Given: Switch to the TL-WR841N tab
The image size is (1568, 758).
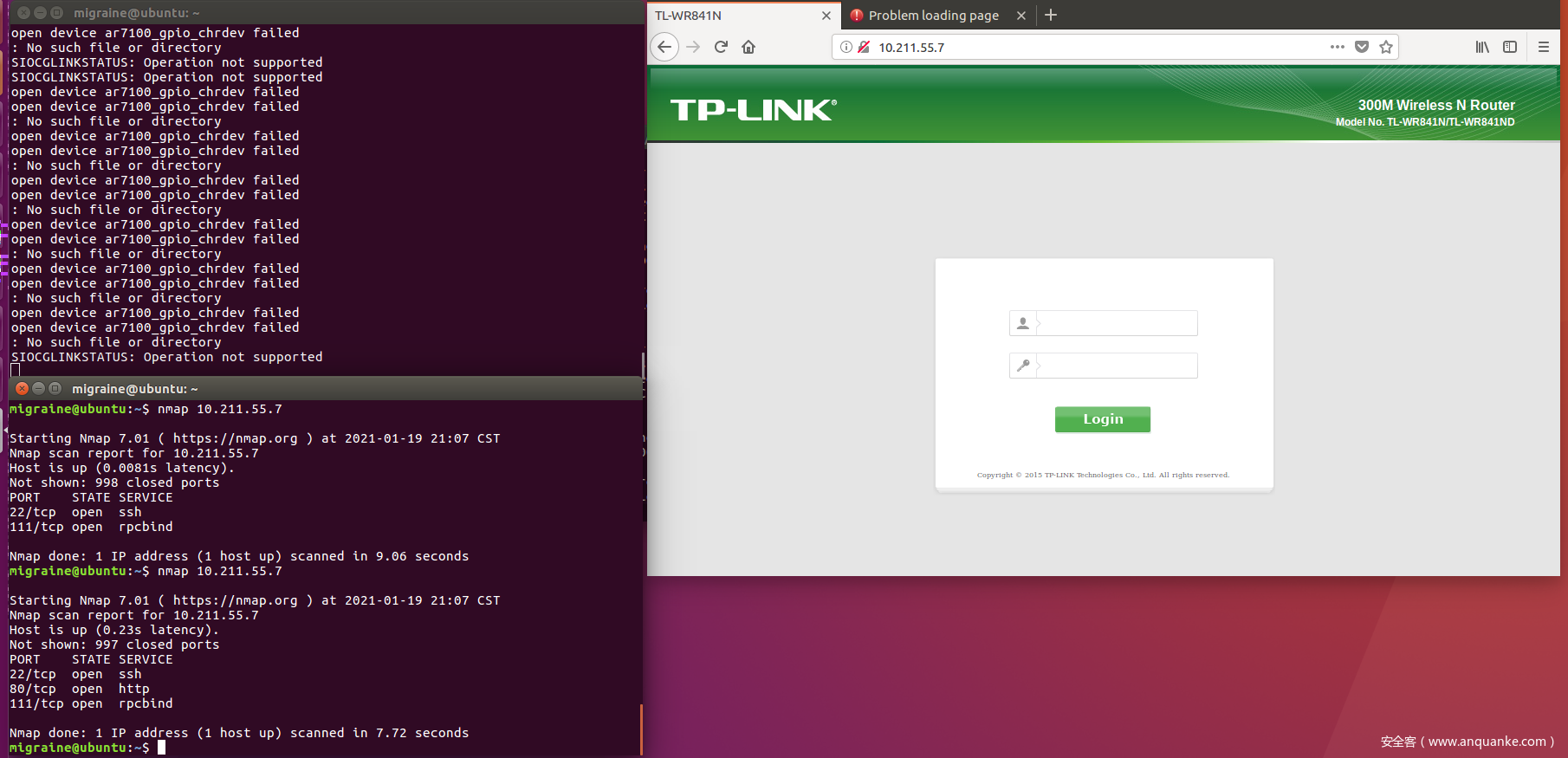Looking at the screenshot, I should point(744,15).
